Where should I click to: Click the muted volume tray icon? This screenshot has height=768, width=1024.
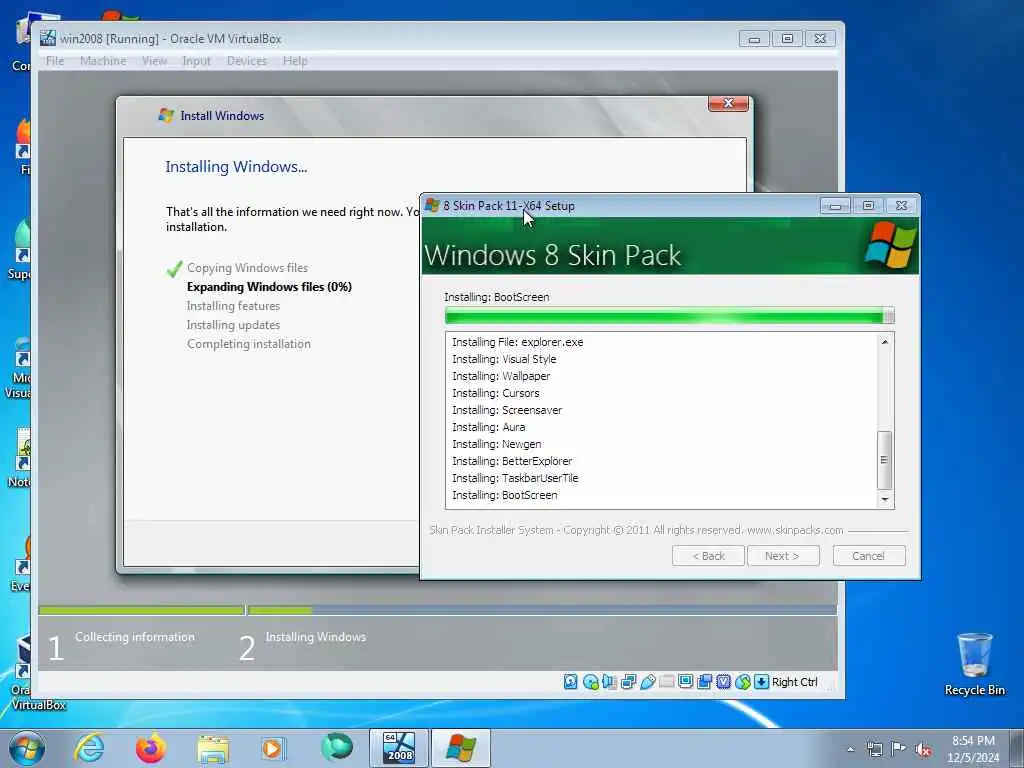point(923,750)
